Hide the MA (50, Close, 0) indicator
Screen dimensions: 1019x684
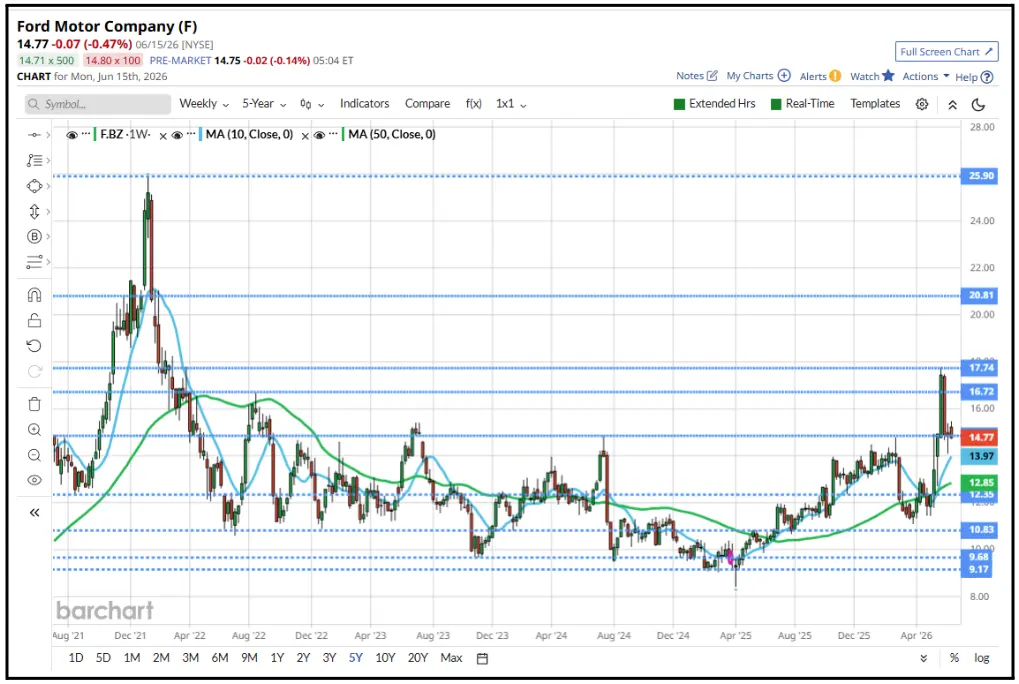click(x=319, y=135)
